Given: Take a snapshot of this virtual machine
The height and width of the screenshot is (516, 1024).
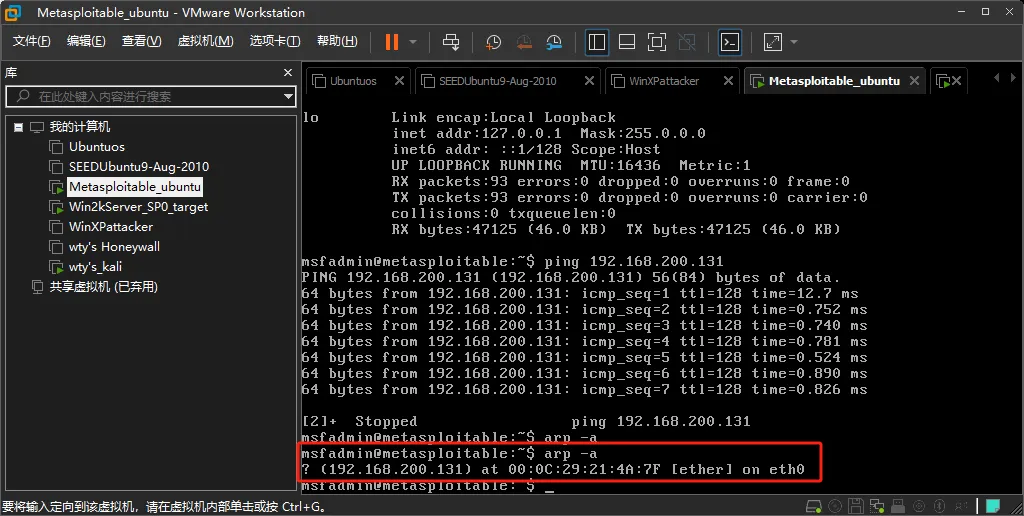Looking at the screenshot, I should click(493, 42).
